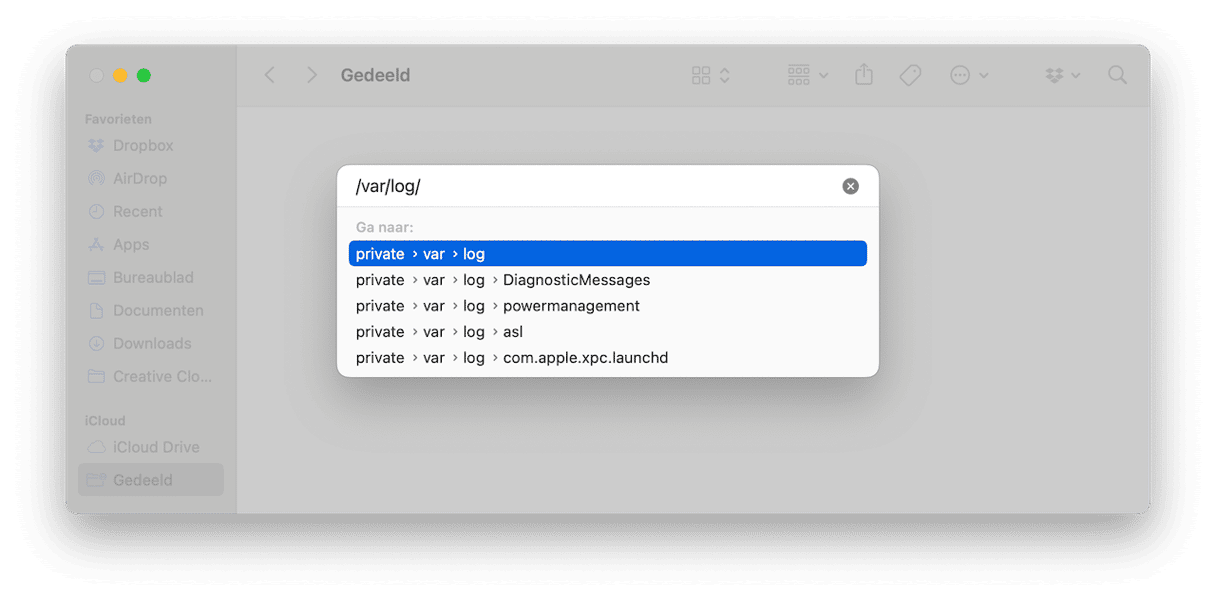Go forward with the right chevron
The image size is (1216, 601).
point(312,75)
